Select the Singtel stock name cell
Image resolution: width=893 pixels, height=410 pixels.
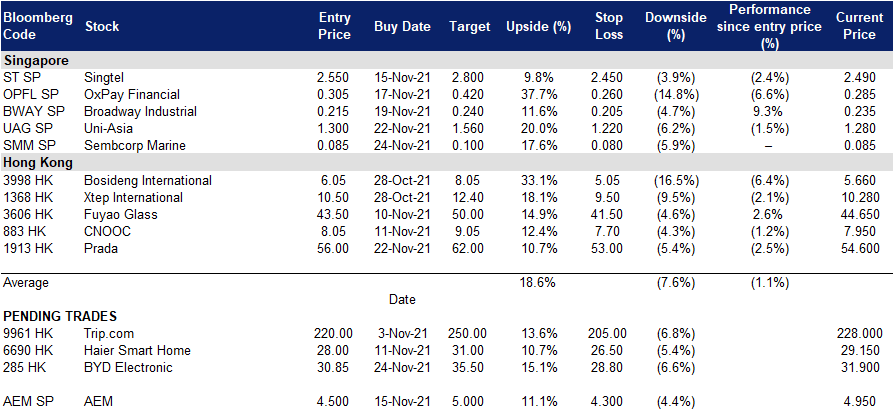[x=104, y=77]
